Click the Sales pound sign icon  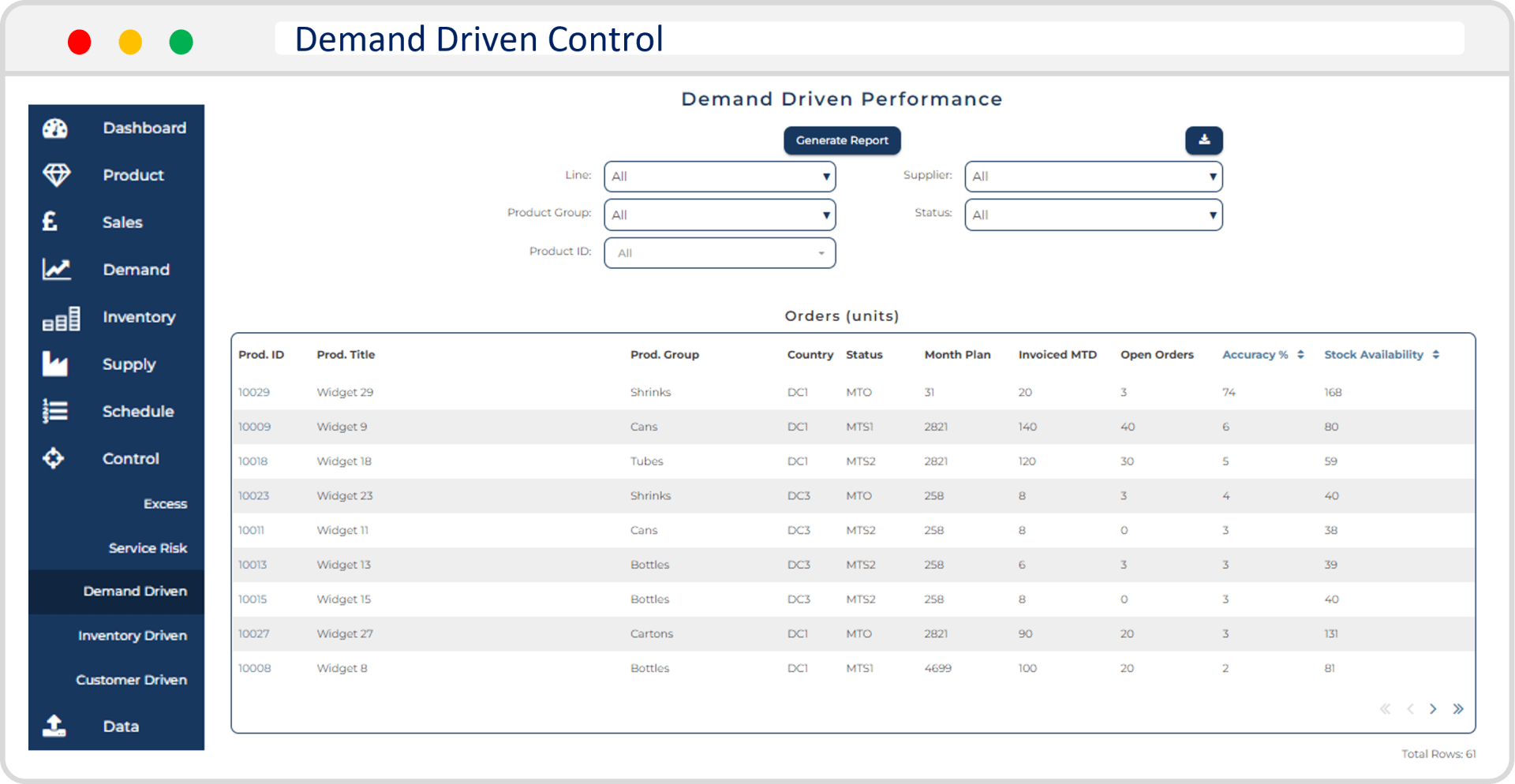50,222
